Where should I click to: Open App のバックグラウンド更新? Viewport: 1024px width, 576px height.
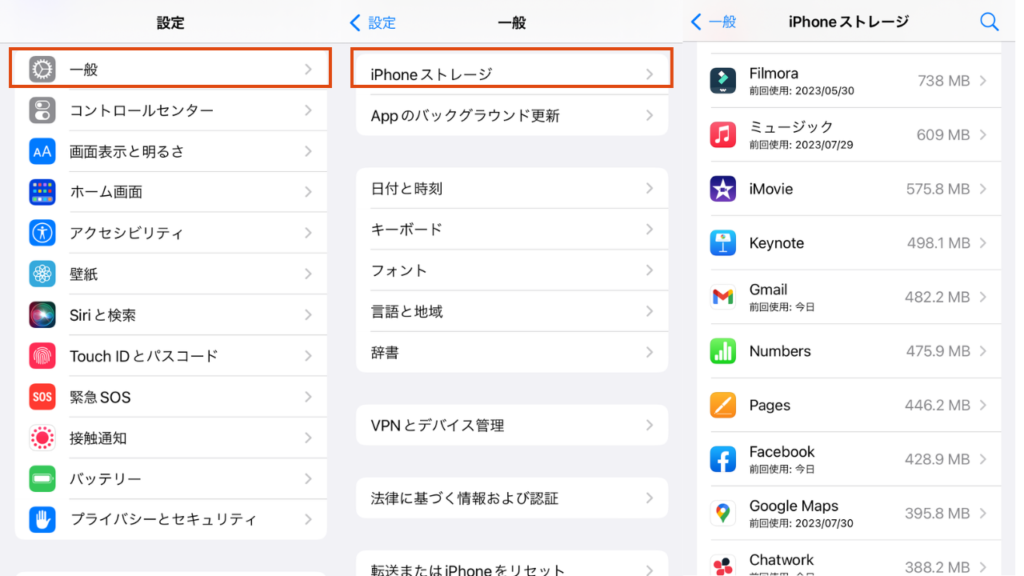tap(512, 116)
